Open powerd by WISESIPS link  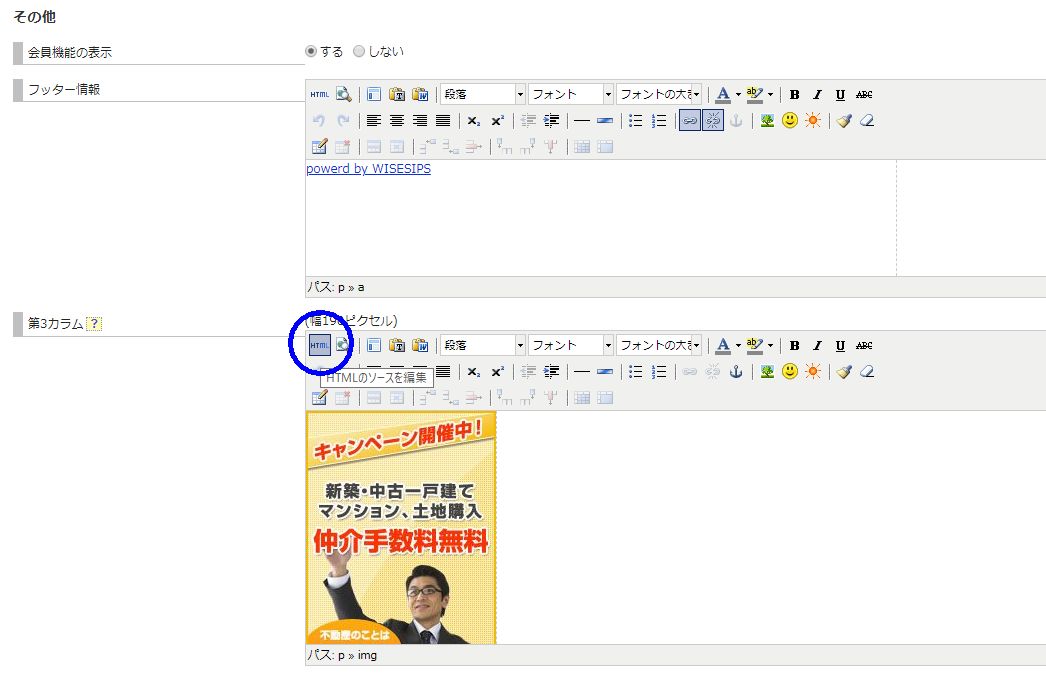coord(368,169)
